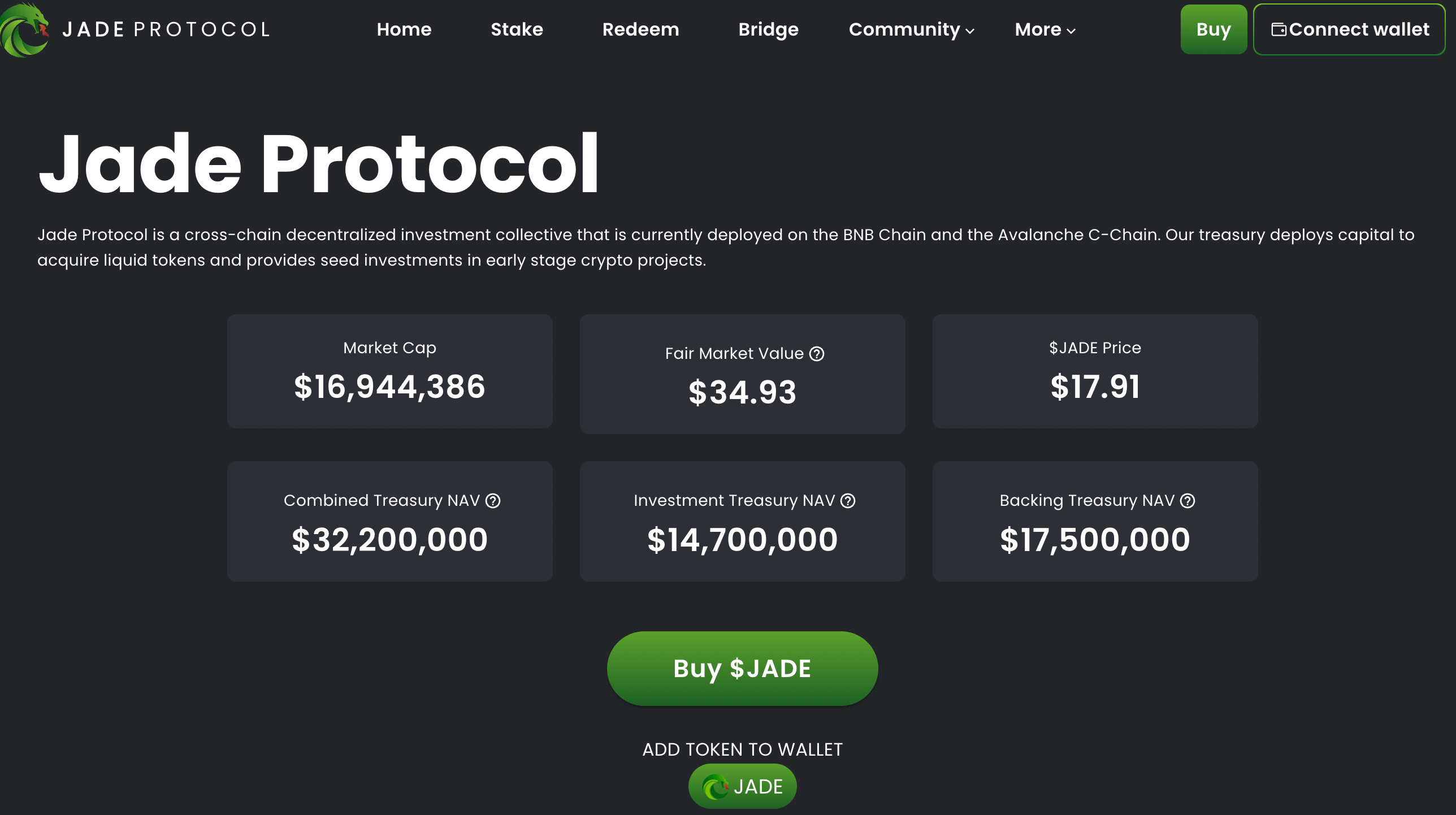Connect your wallet via the header button

pos(1349,29)
